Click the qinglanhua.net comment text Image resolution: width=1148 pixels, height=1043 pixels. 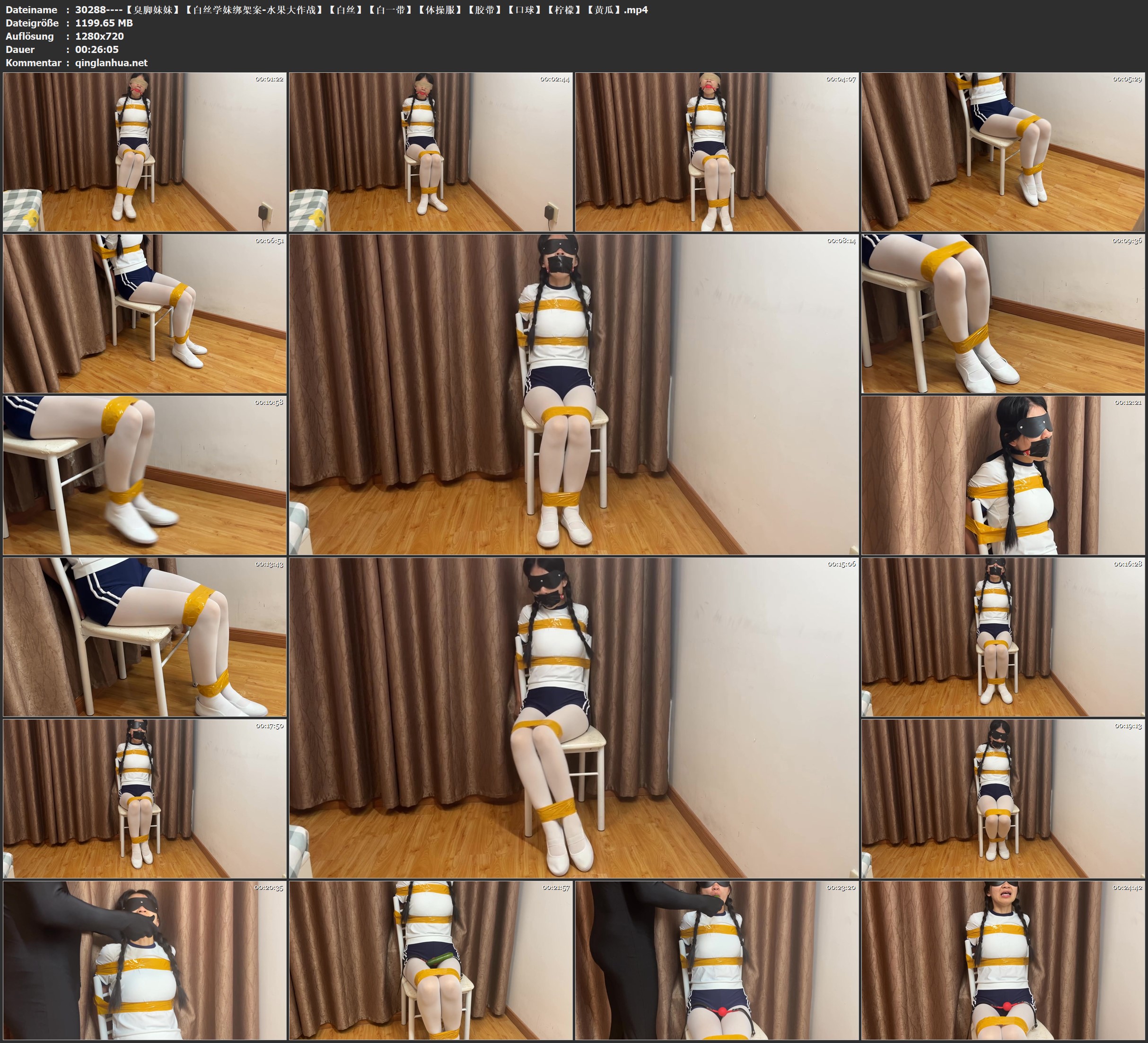pos(111,62)
